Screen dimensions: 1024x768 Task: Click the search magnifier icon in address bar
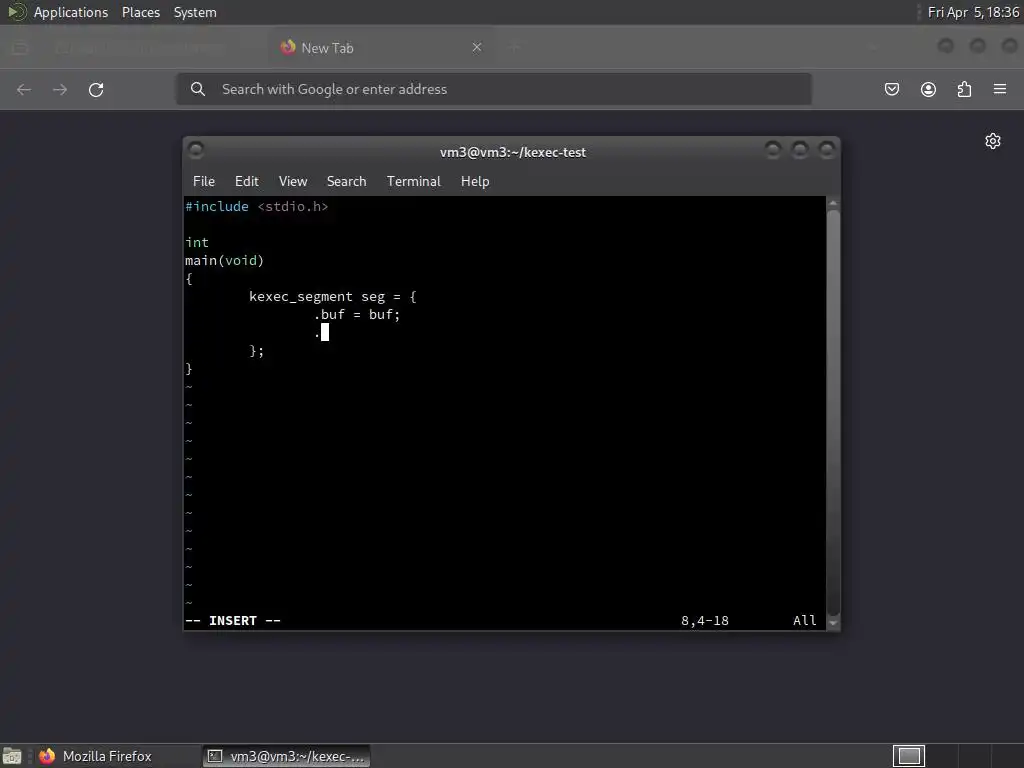click(x=198, y=89)
